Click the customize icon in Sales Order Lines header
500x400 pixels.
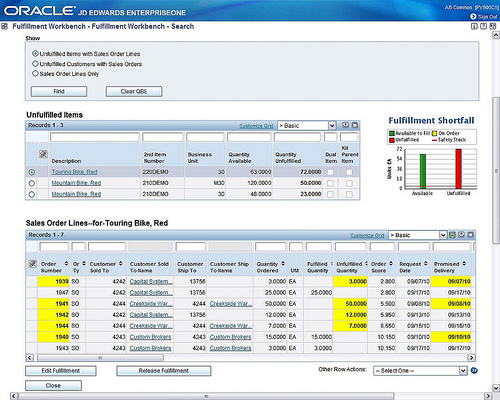32,264
